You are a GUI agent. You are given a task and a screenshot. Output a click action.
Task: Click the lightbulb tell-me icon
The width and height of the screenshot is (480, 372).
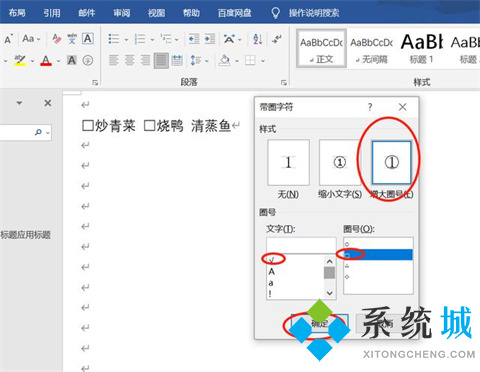point(275,13)
